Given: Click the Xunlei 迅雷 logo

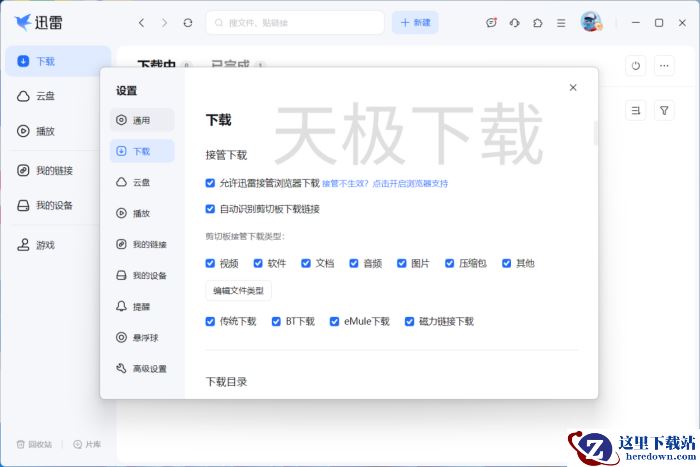Looking at the screenshot, I should [x=38, y=22].
